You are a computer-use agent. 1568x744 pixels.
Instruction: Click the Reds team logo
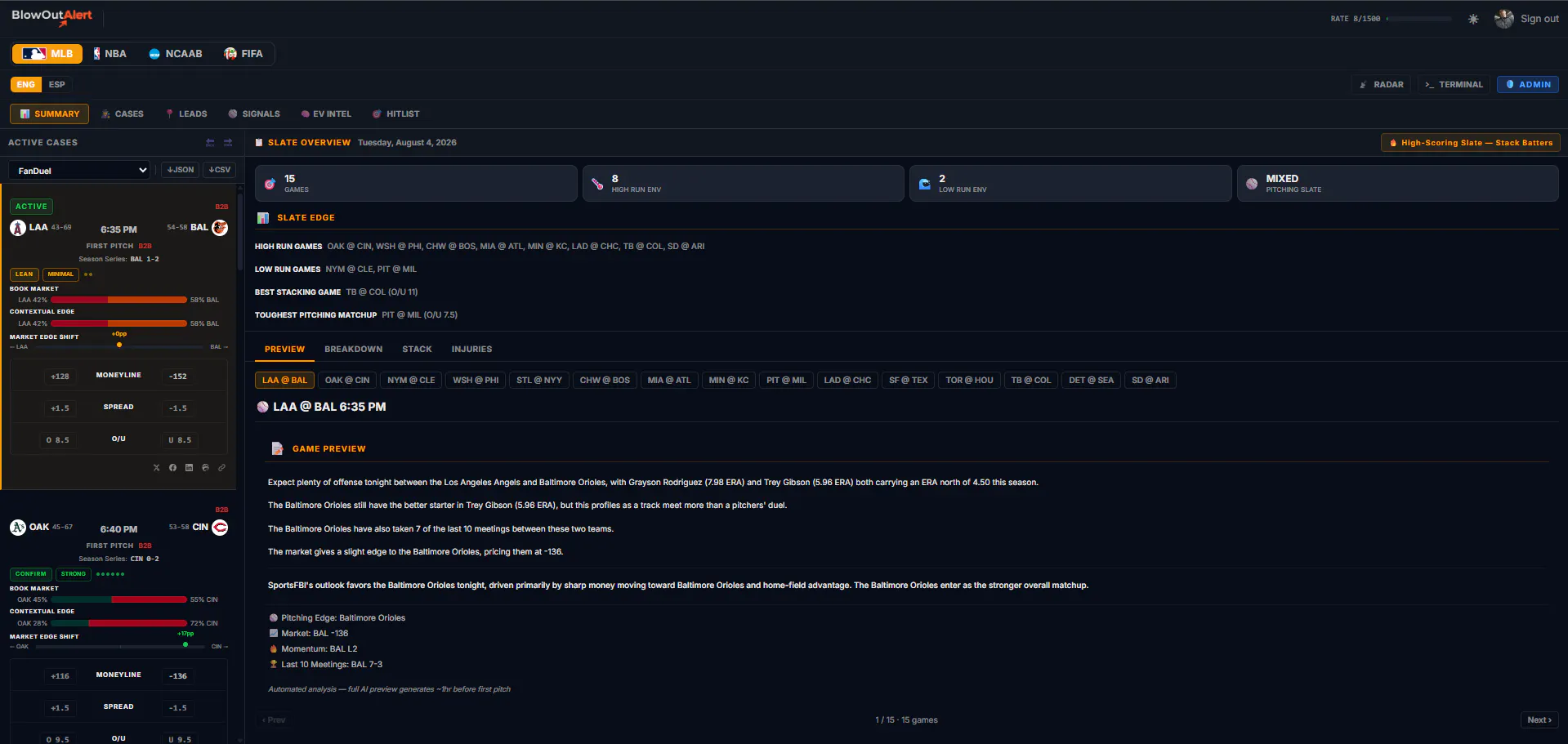220,528
